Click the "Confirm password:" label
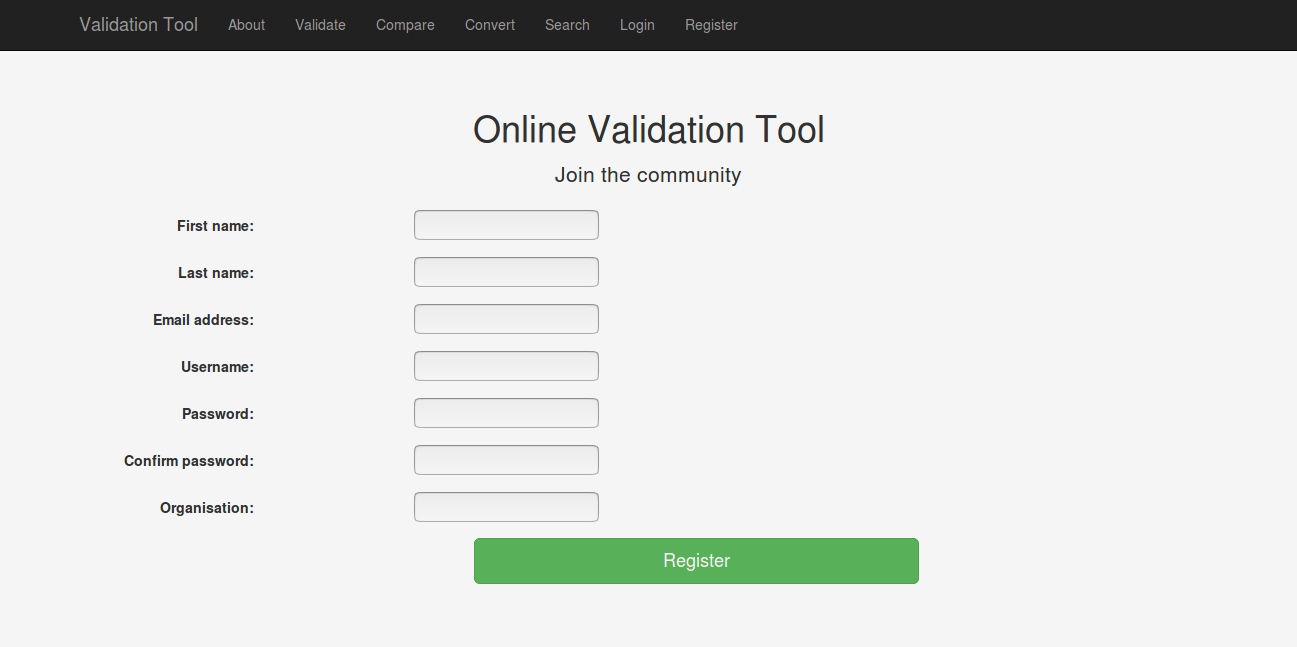 click(189, 461)
